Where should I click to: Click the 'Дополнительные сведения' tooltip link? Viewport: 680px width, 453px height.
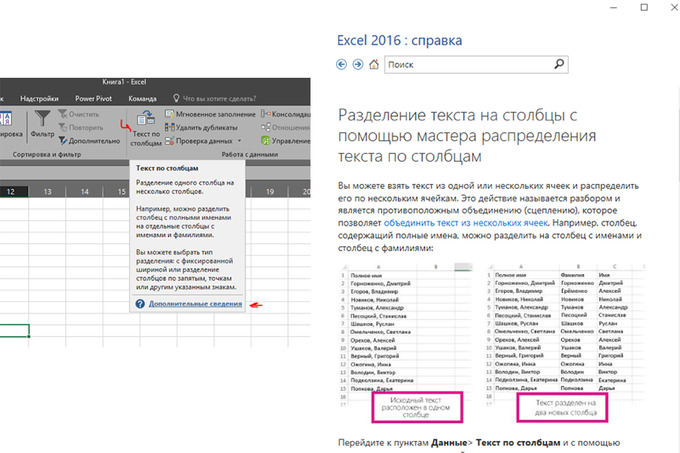pyautogui.click(x=195, y=303)
